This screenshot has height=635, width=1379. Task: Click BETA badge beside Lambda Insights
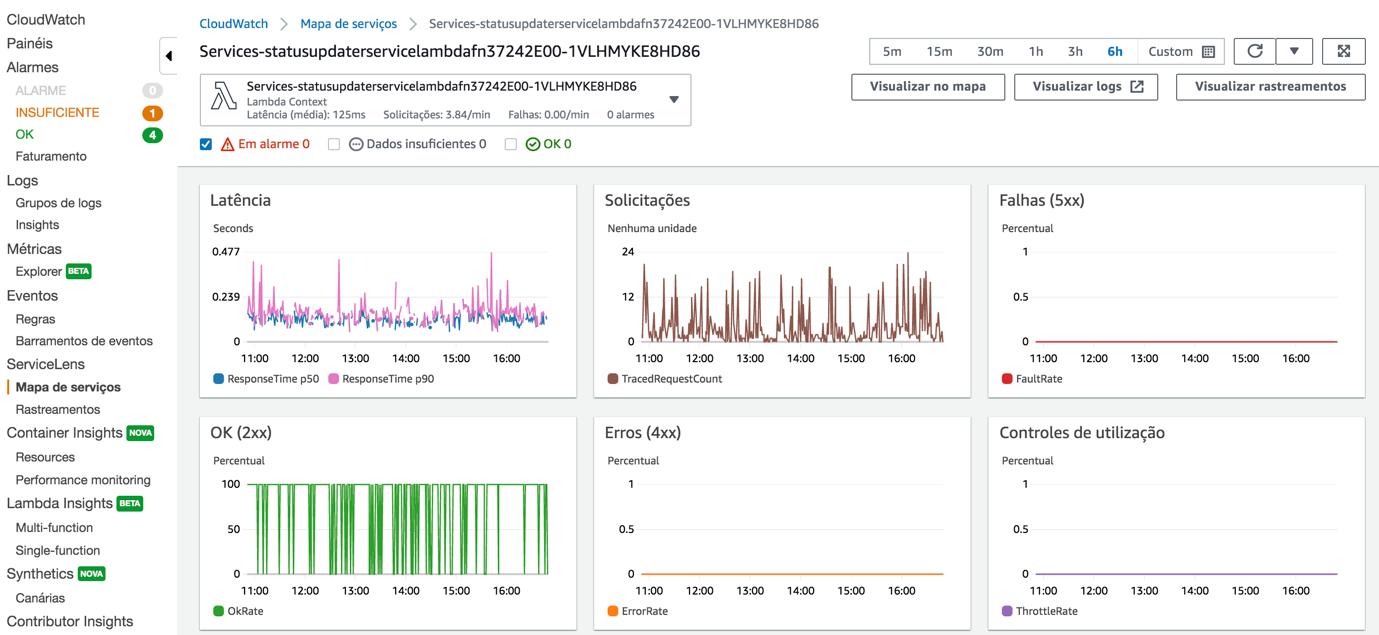tap(130, 503)
